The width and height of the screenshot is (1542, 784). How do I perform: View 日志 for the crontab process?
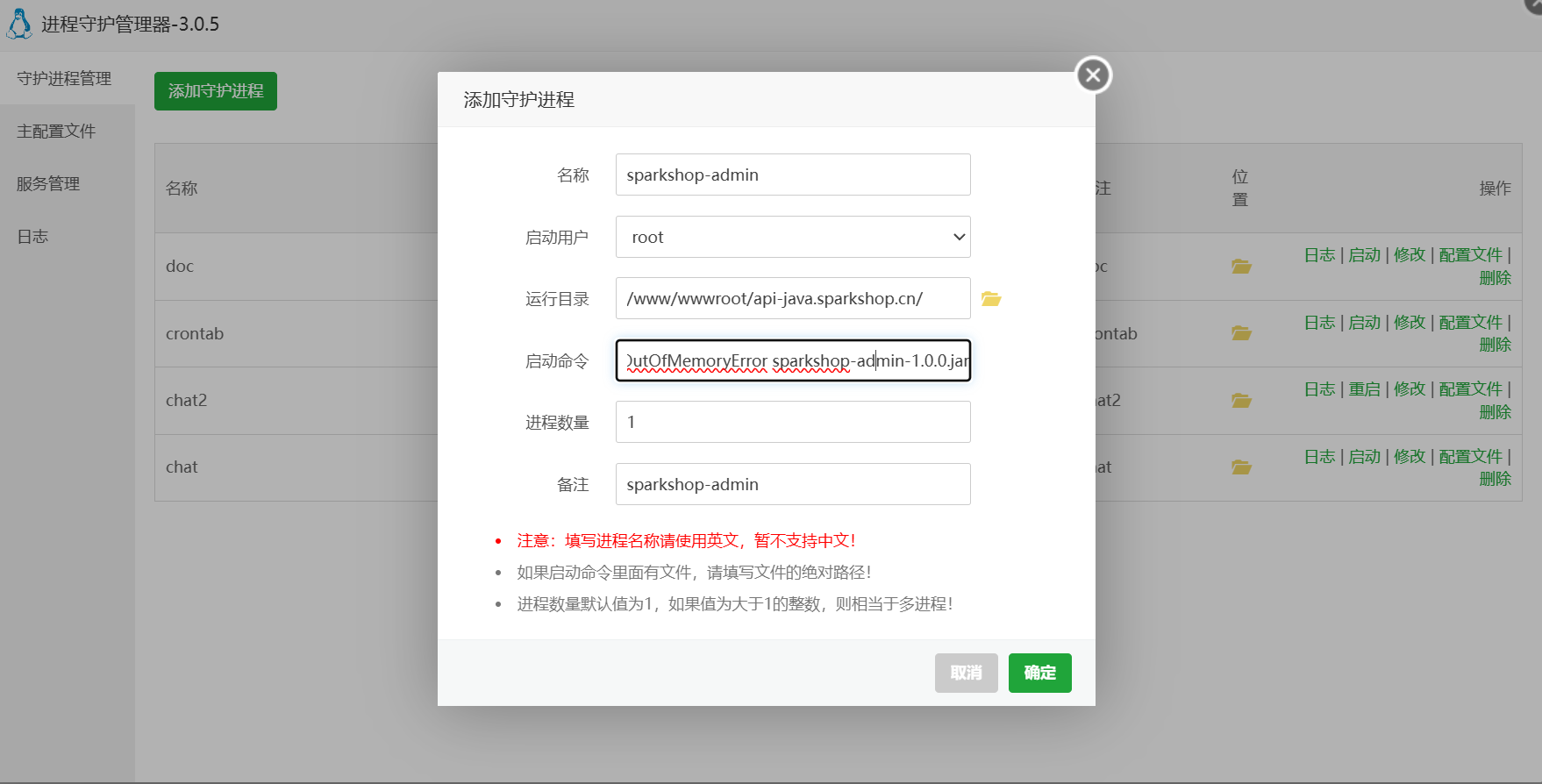tap(1319, 323)
